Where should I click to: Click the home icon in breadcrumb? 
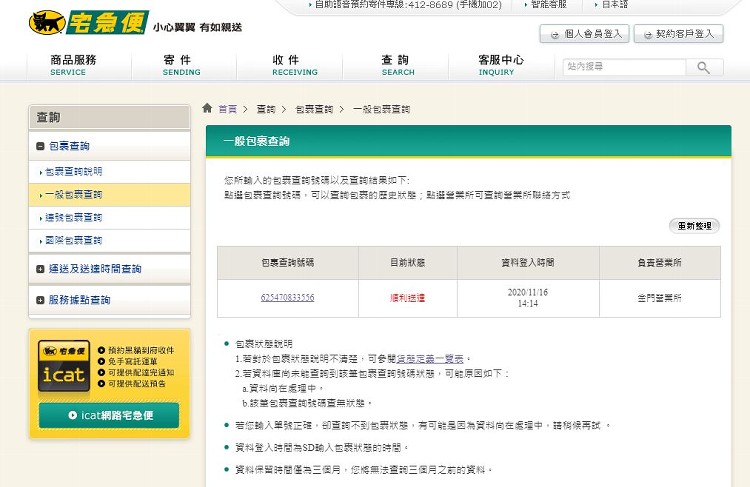click(x=207, y=108)
